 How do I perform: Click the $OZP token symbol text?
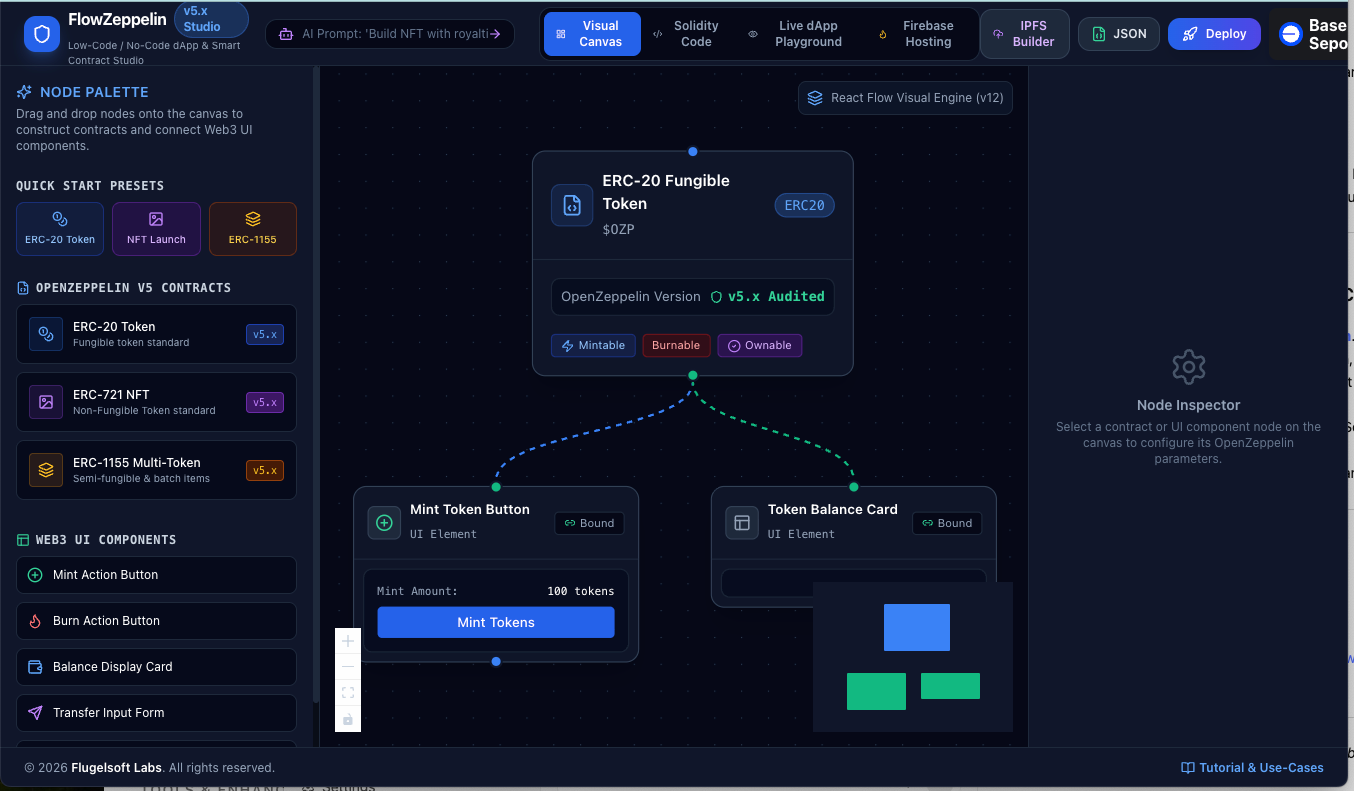coord(618,230)
